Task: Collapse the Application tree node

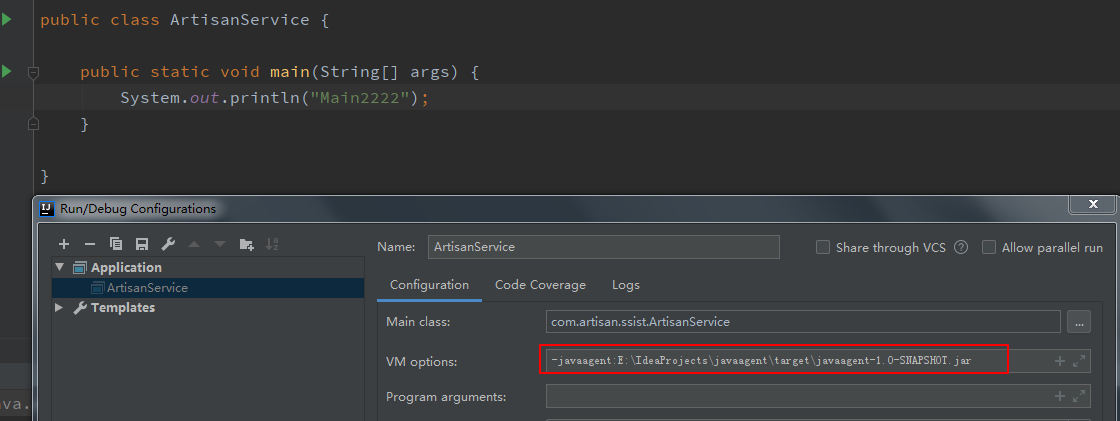Action: [59, 267]
